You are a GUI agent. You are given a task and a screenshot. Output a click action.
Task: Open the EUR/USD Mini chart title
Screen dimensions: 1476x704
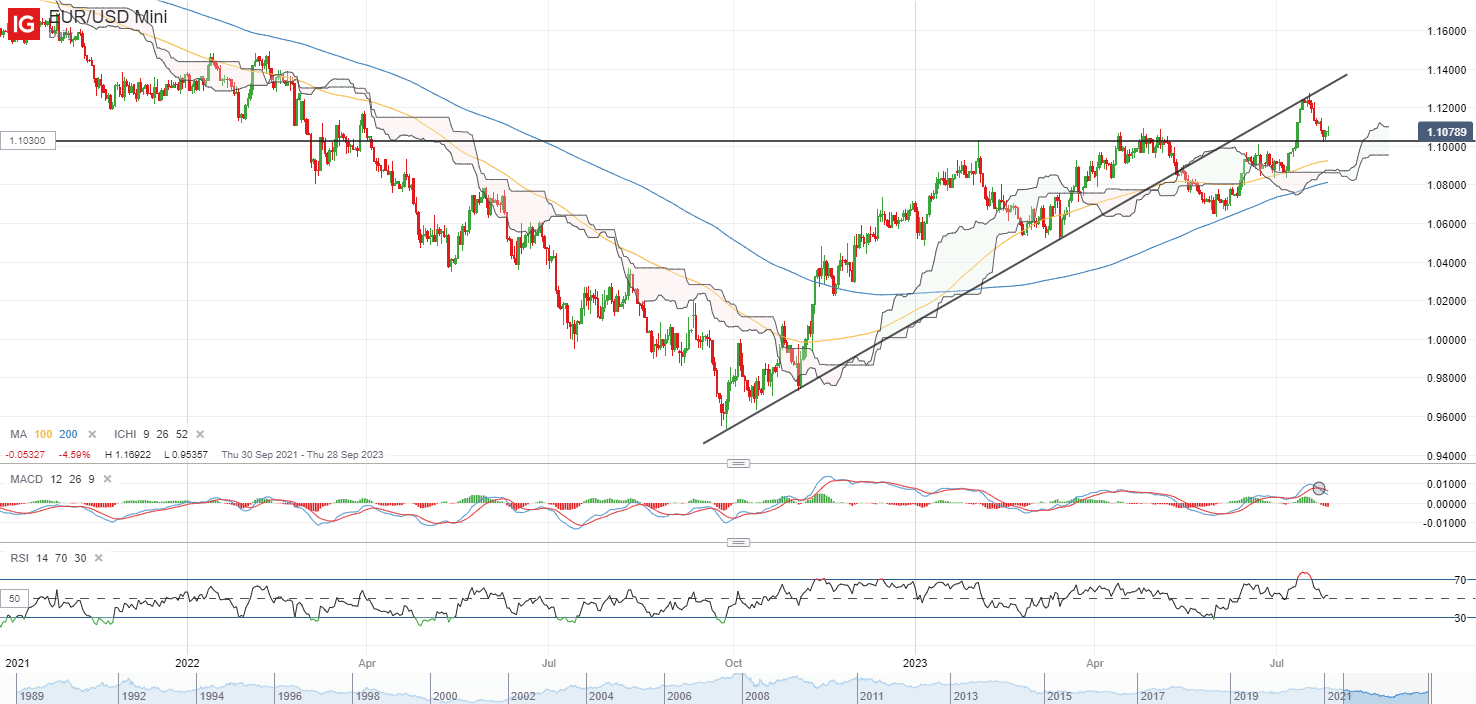[108, 17]
